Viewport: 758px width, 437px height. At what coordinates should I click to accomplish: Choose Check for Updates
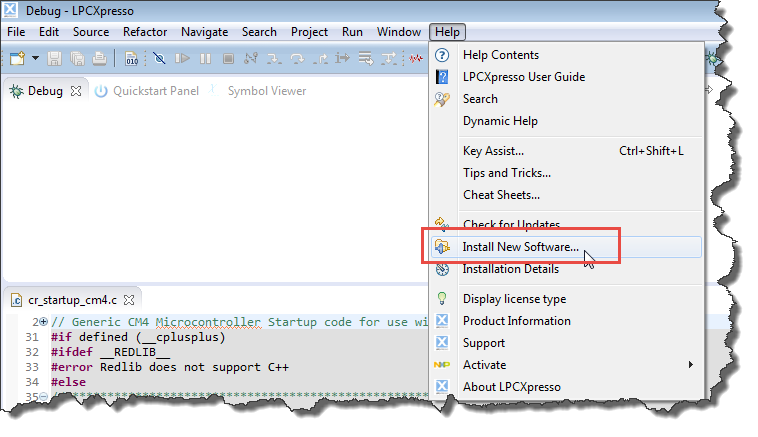pyautogui.click(x=511, y=225)
